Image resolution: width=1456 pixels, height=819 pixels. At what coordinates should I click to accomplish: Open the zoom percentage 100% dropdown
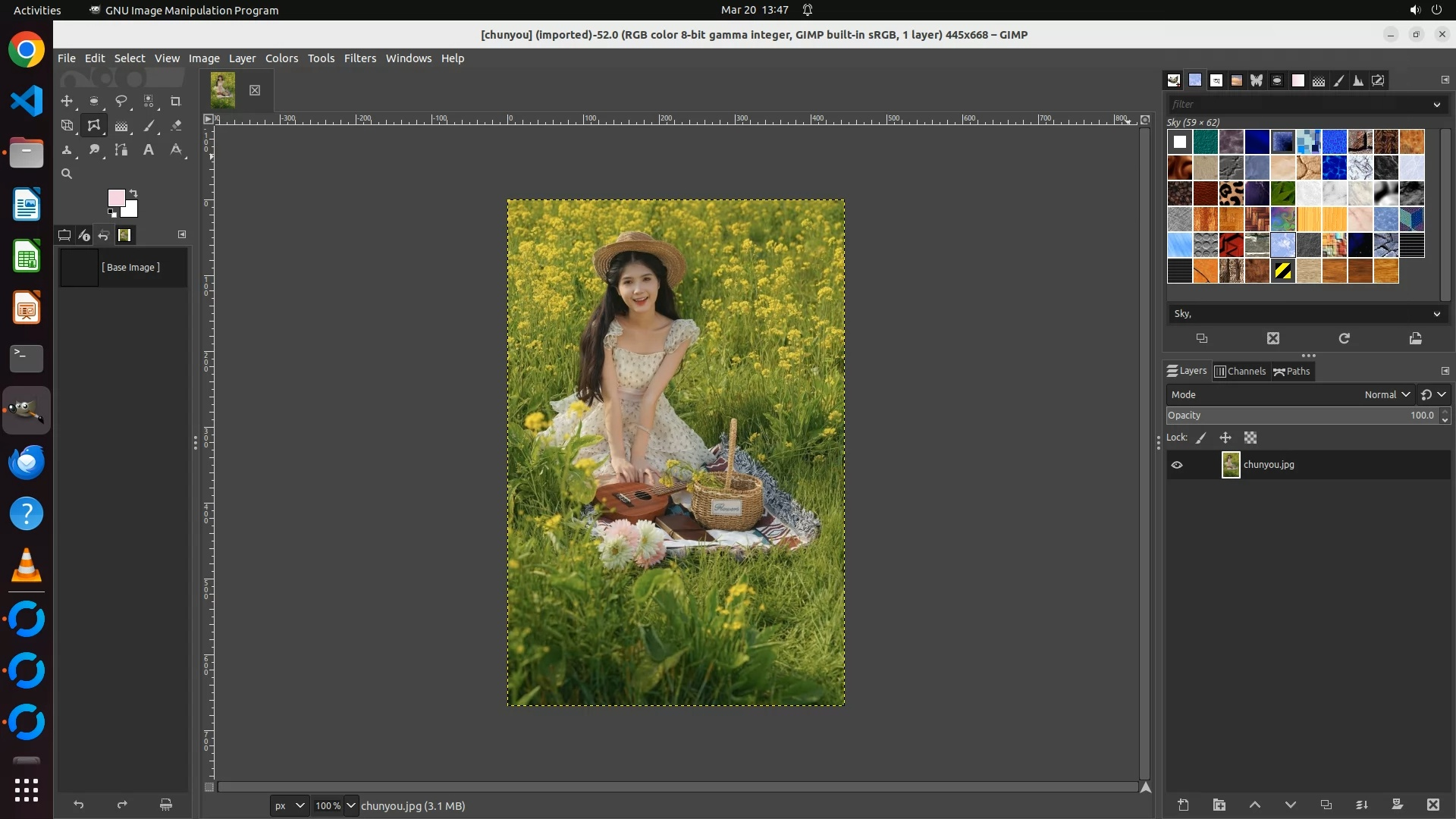click(x=351, y=805)
